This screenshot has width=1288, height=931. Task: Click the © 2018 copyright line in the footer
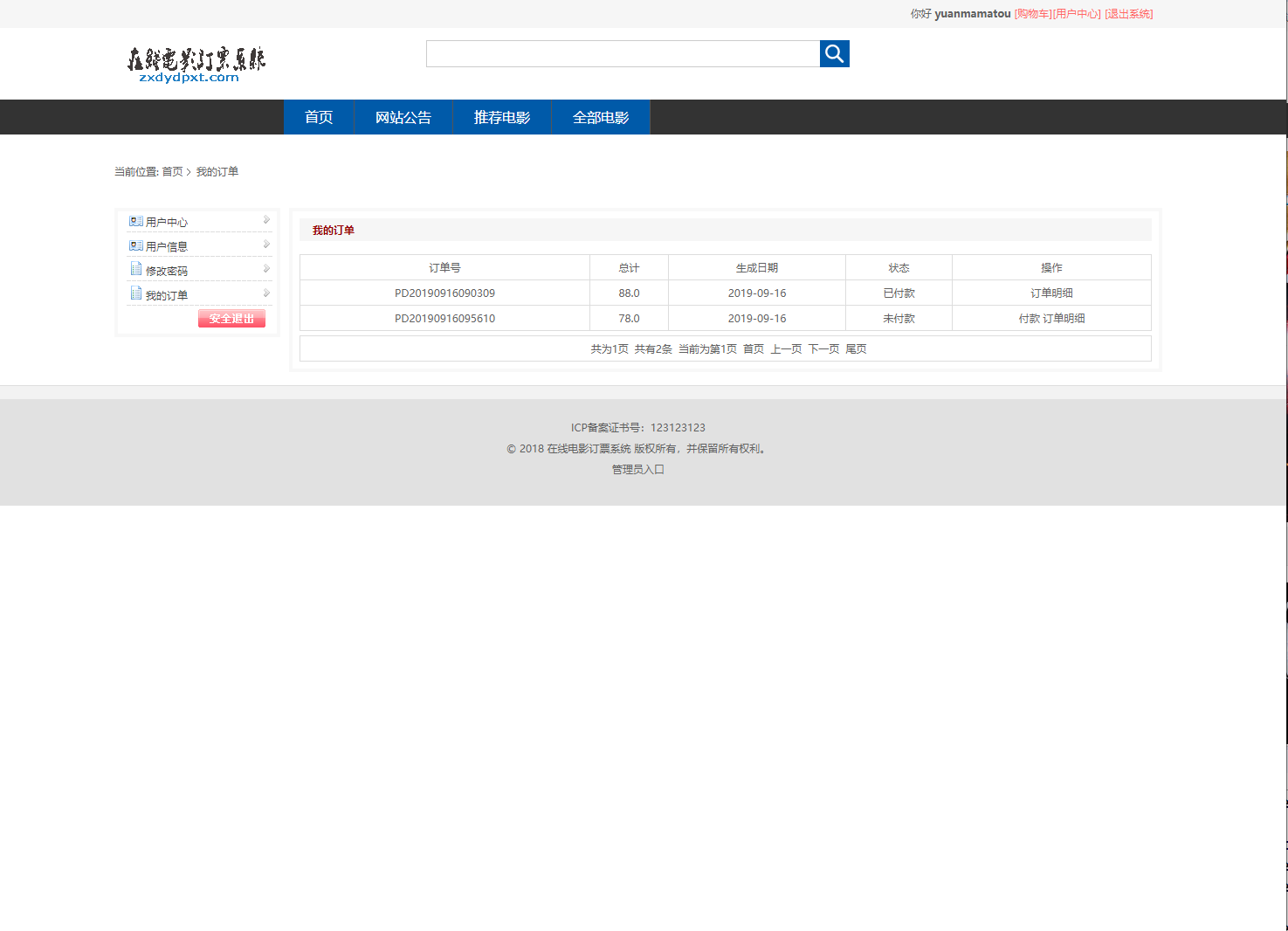(637, 449)
